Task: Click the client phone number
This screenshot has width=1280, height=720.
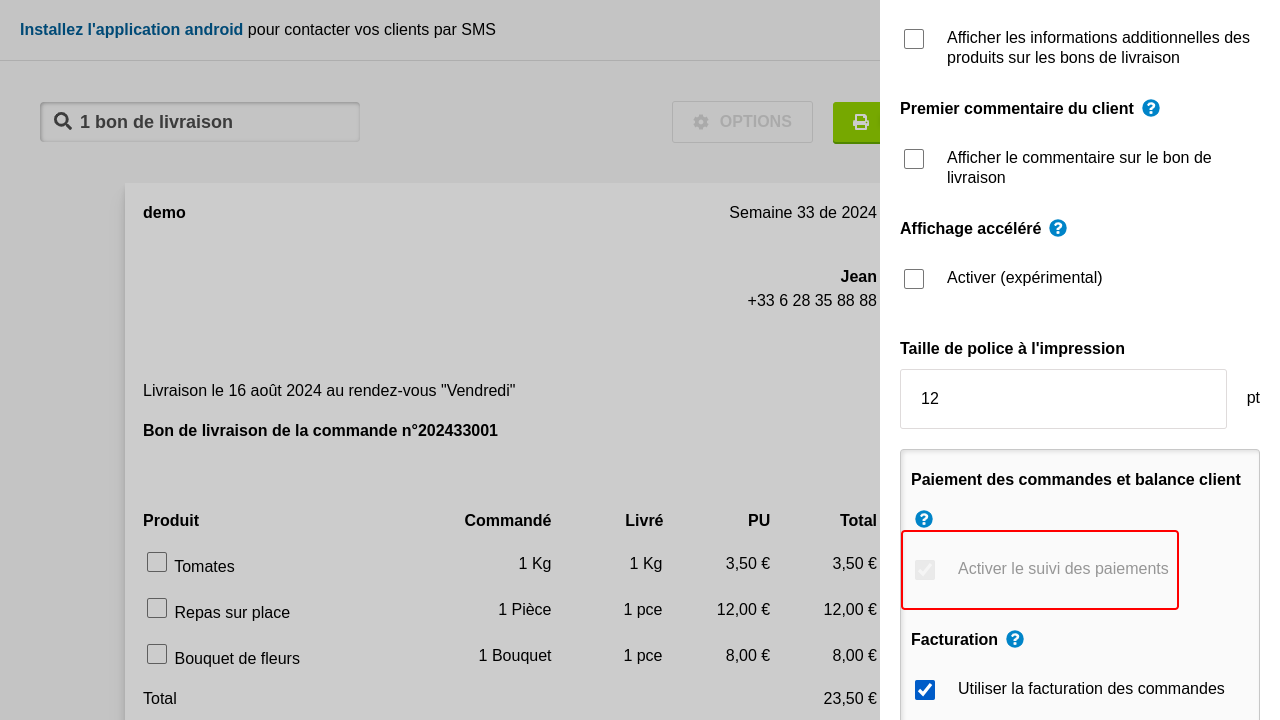Action: tap(811, 301)
